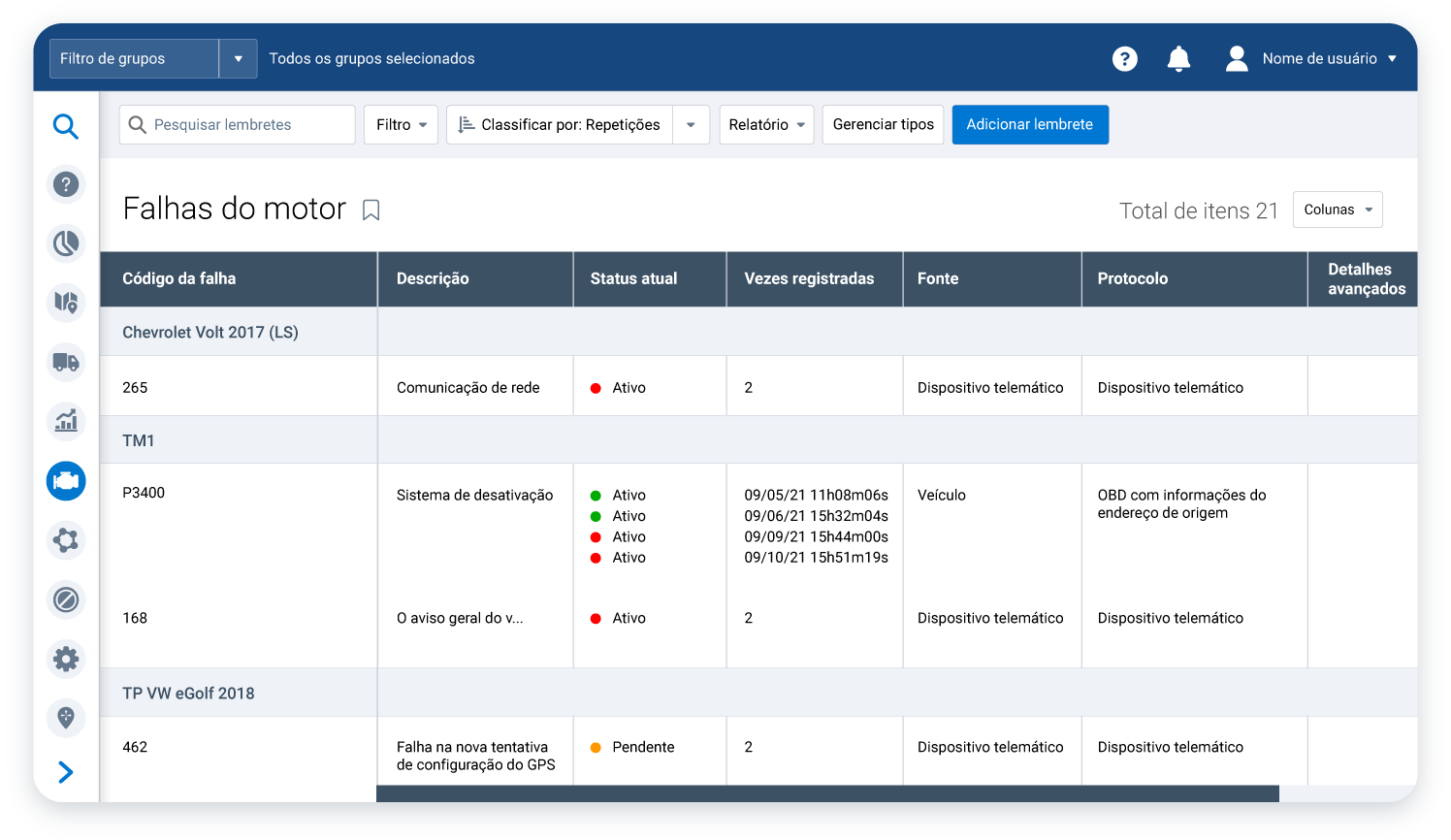Viewport: 1451px width, 840px height.
Task: Click fault code 265
Action: click(135, 387)
